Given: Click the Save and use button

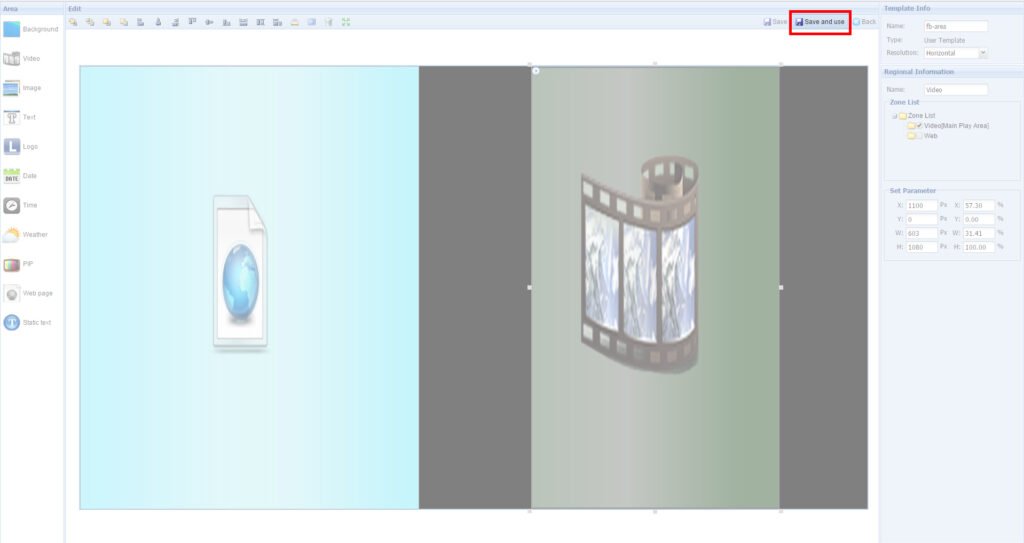Looking at the screenshot, I should [x=820, y=21].
